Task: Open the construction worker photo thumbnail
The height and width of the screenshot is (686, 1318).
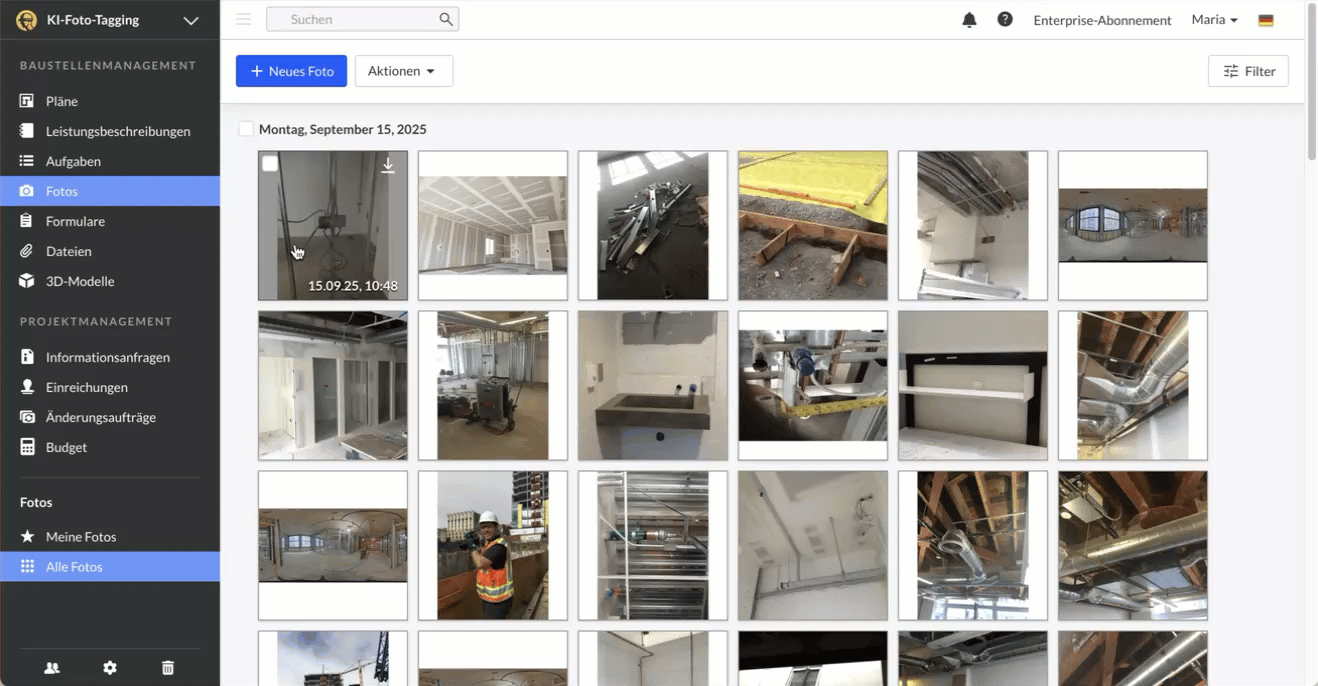Action: (493, 545)
